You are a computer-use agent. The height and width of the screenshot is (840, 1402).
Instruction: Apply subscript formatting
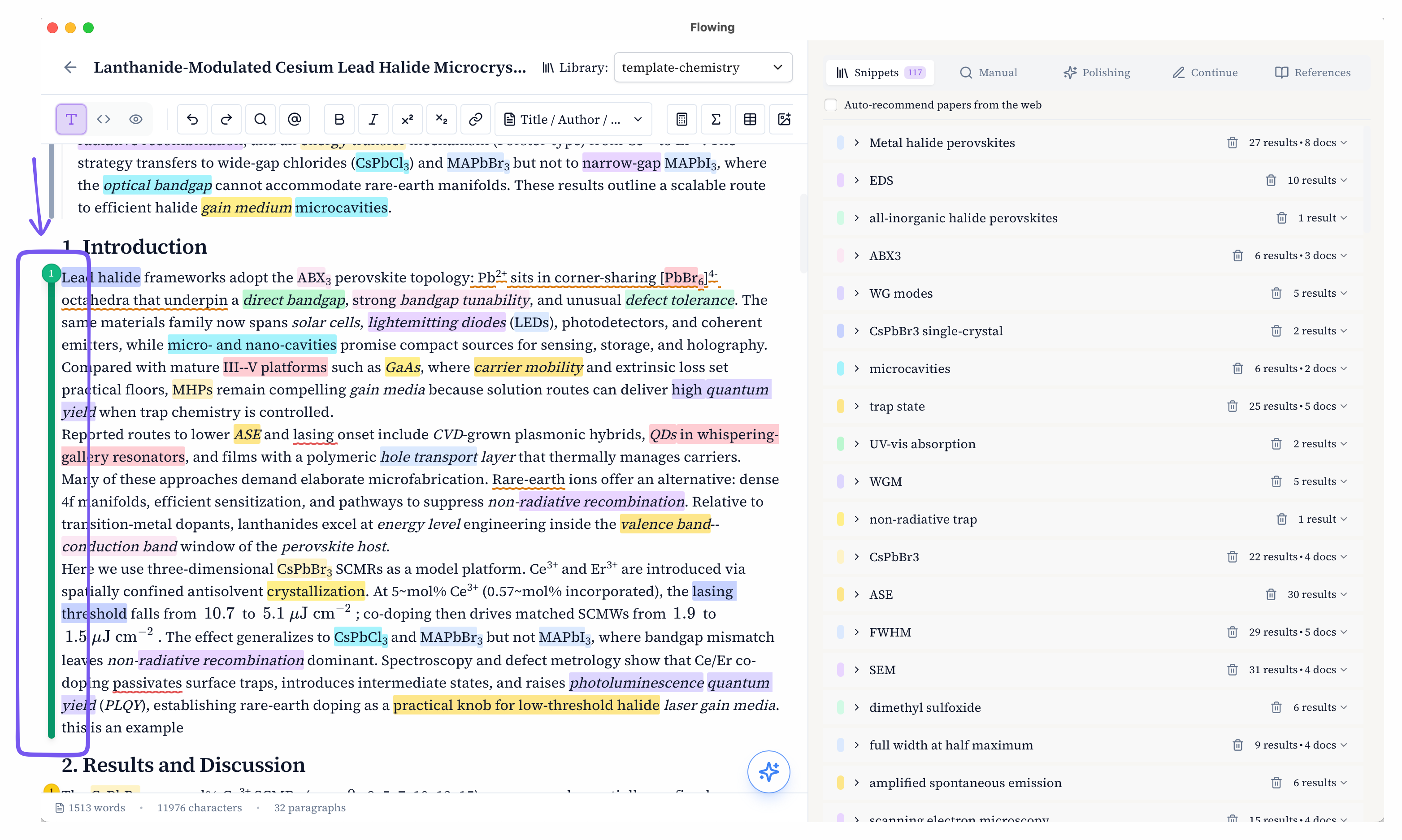coord(442,119)
